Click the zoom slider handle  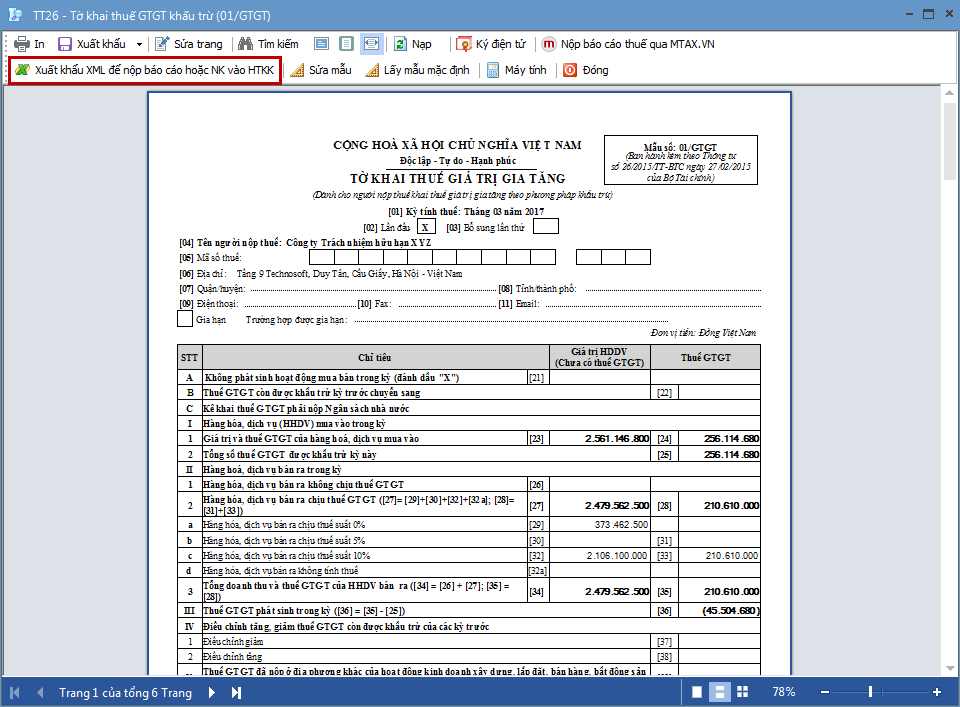click(x=870, y=692)
